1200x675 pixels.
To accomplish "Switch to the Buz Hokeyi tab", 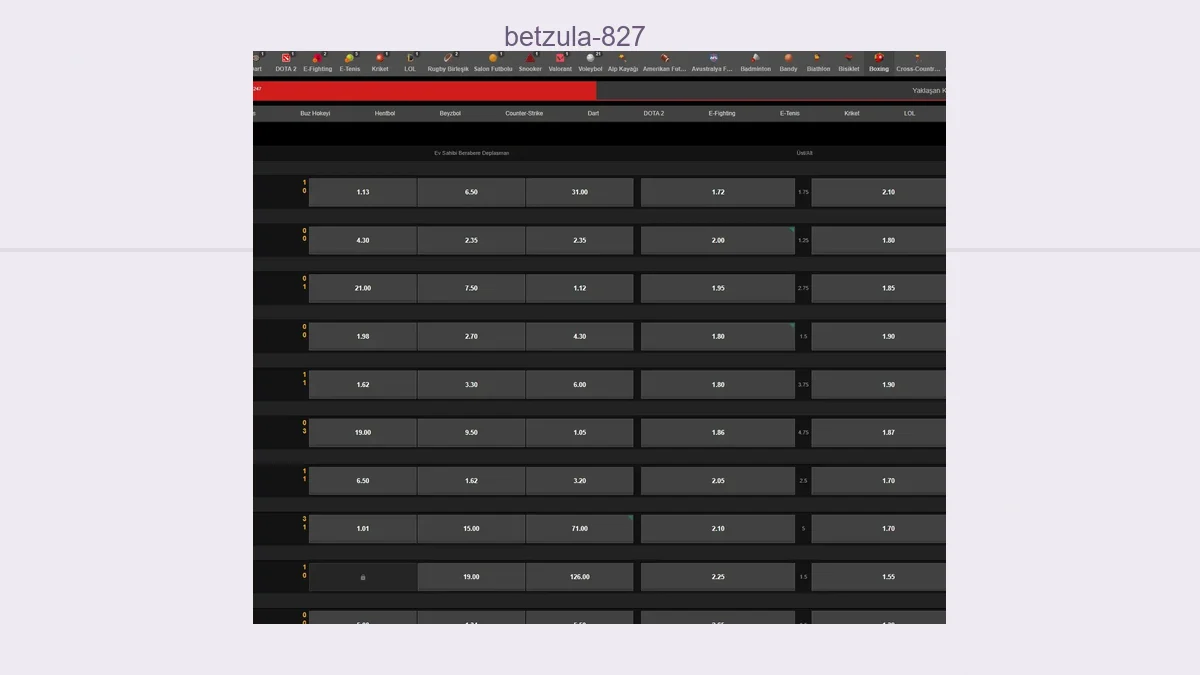I will pos(315,113).
